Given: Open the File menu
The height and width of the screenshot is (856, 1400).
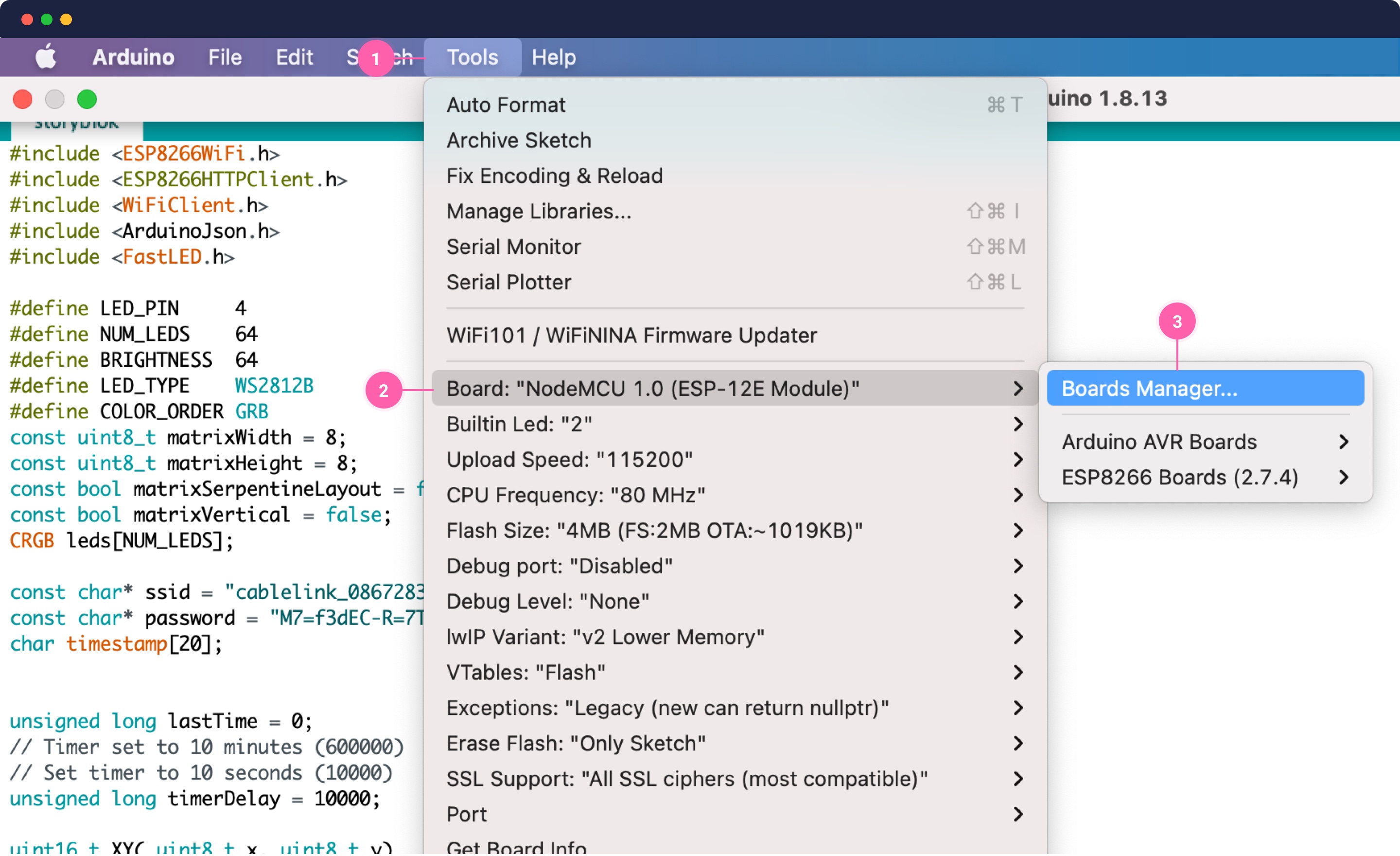Looking at the screenshot, I should (x=225, y=57).
